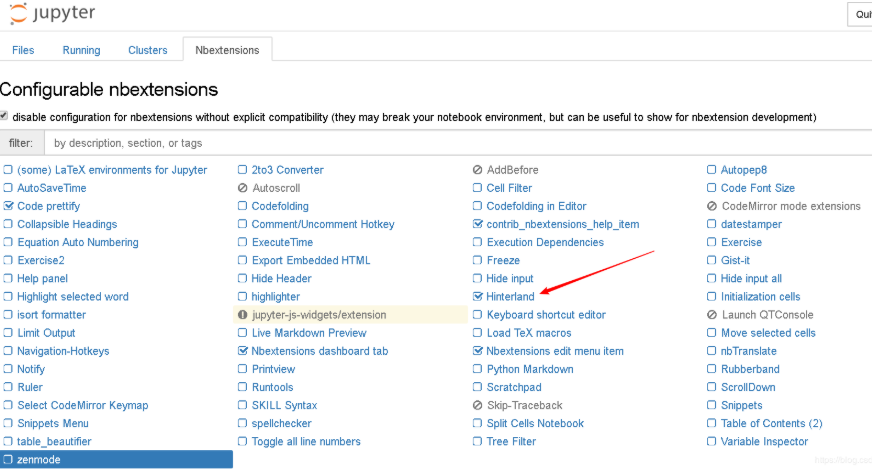This screenshot has width=872, height=472.
Task: Uncheck disable configuration compatibility checkbox
Action: pyautogui.click(x=5, y=116)
